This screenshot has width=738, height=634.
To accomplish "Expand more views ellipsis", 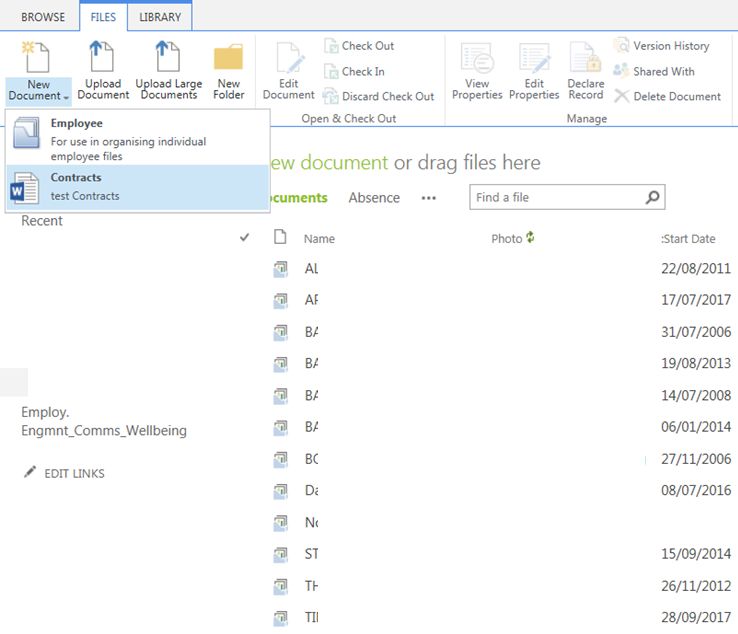I will pos(428,198).
